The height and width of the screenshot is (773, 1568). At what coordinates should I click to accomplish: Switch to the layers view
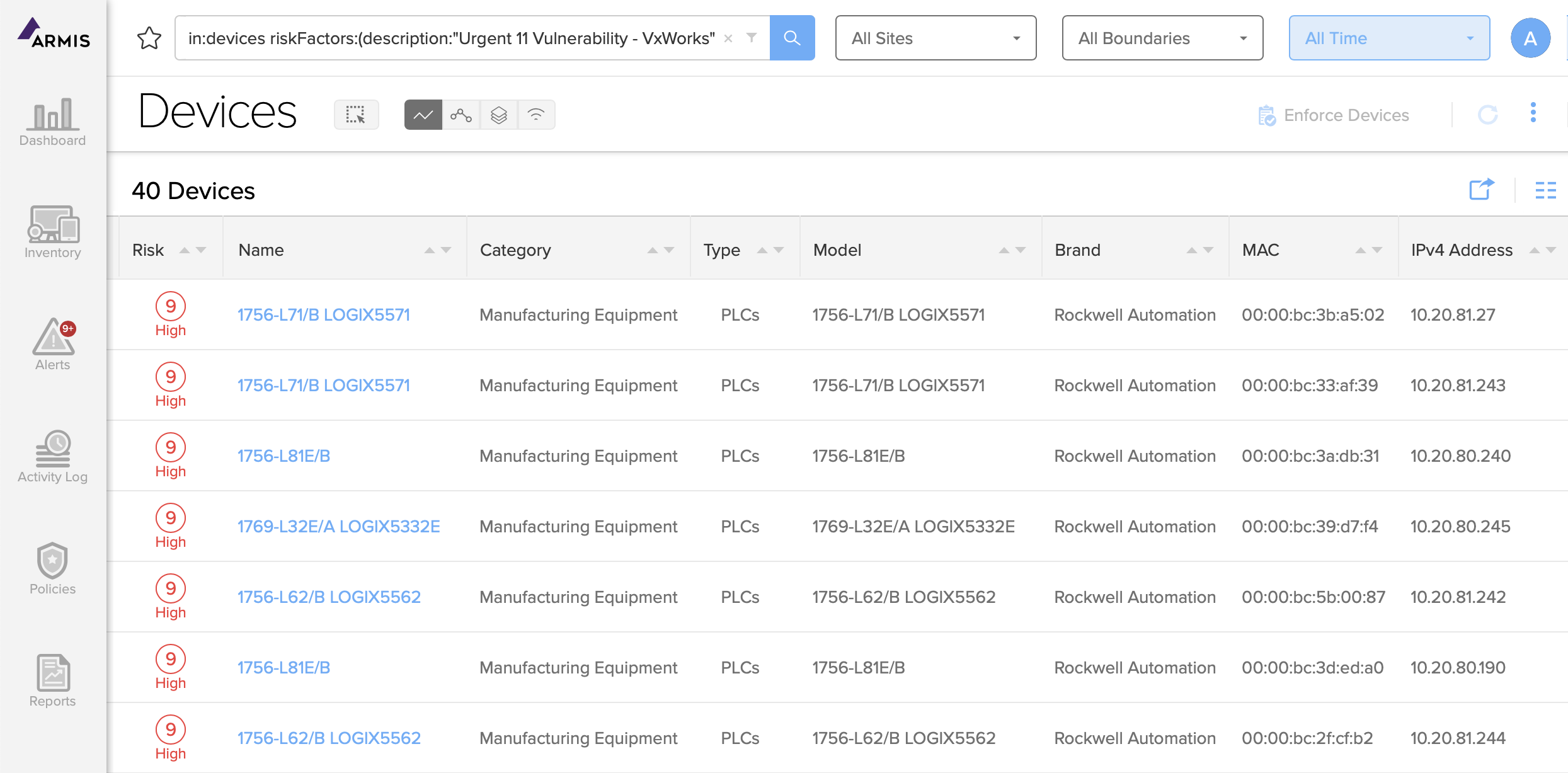click(499, 115)
